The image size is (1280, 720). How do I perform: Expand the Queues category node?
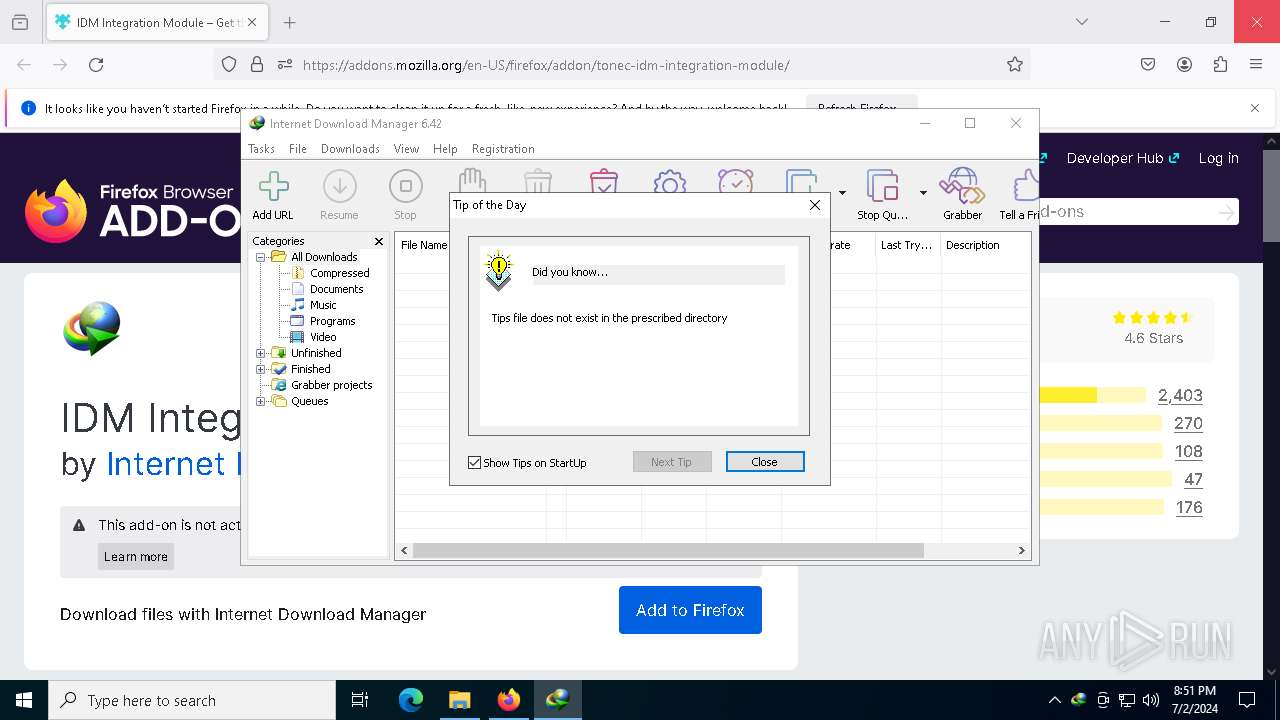261,401
